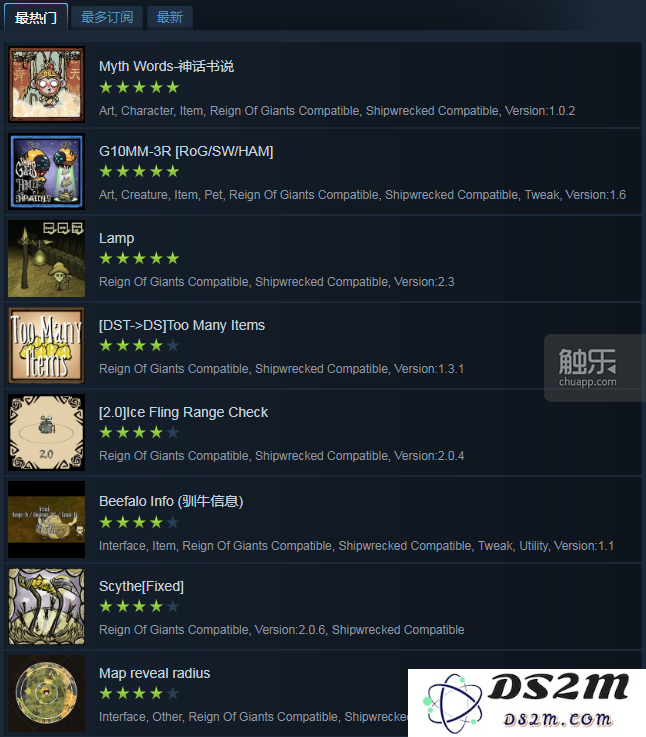Click the Ice Fling Range Check thumbnail

(x=47, y=432)
